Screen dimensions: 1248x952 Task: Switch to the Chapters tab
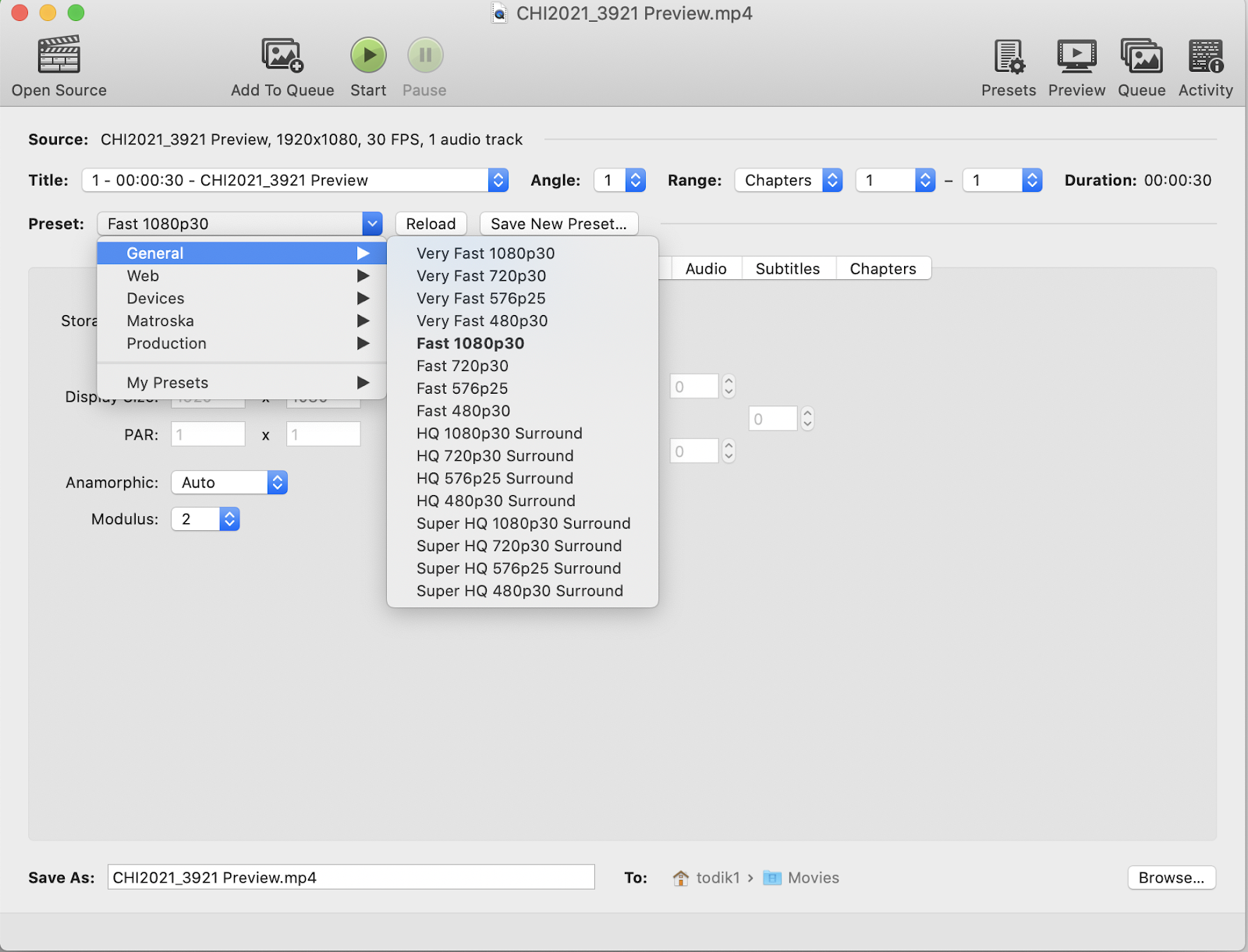pos(883,269)
